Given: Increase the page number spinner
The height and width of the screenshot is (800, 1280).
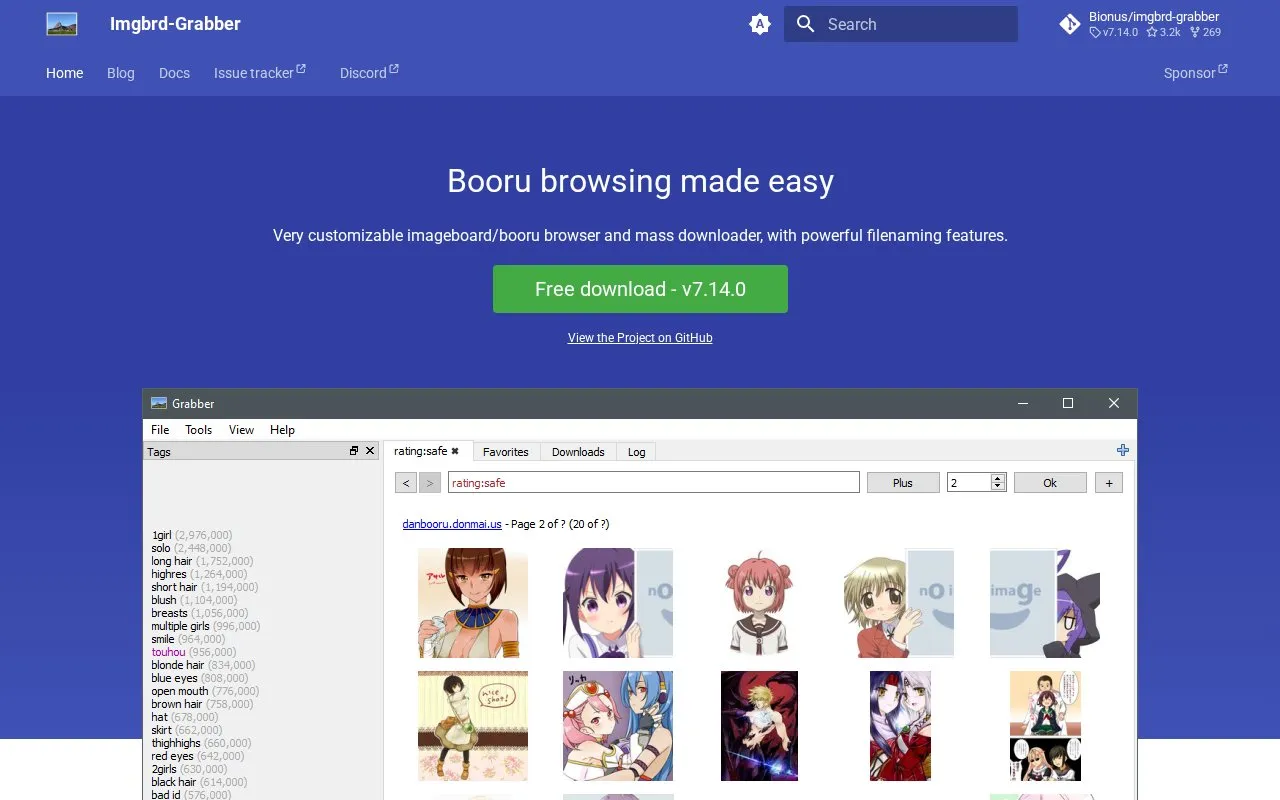Looking at the screenshot, I should 998,478.
